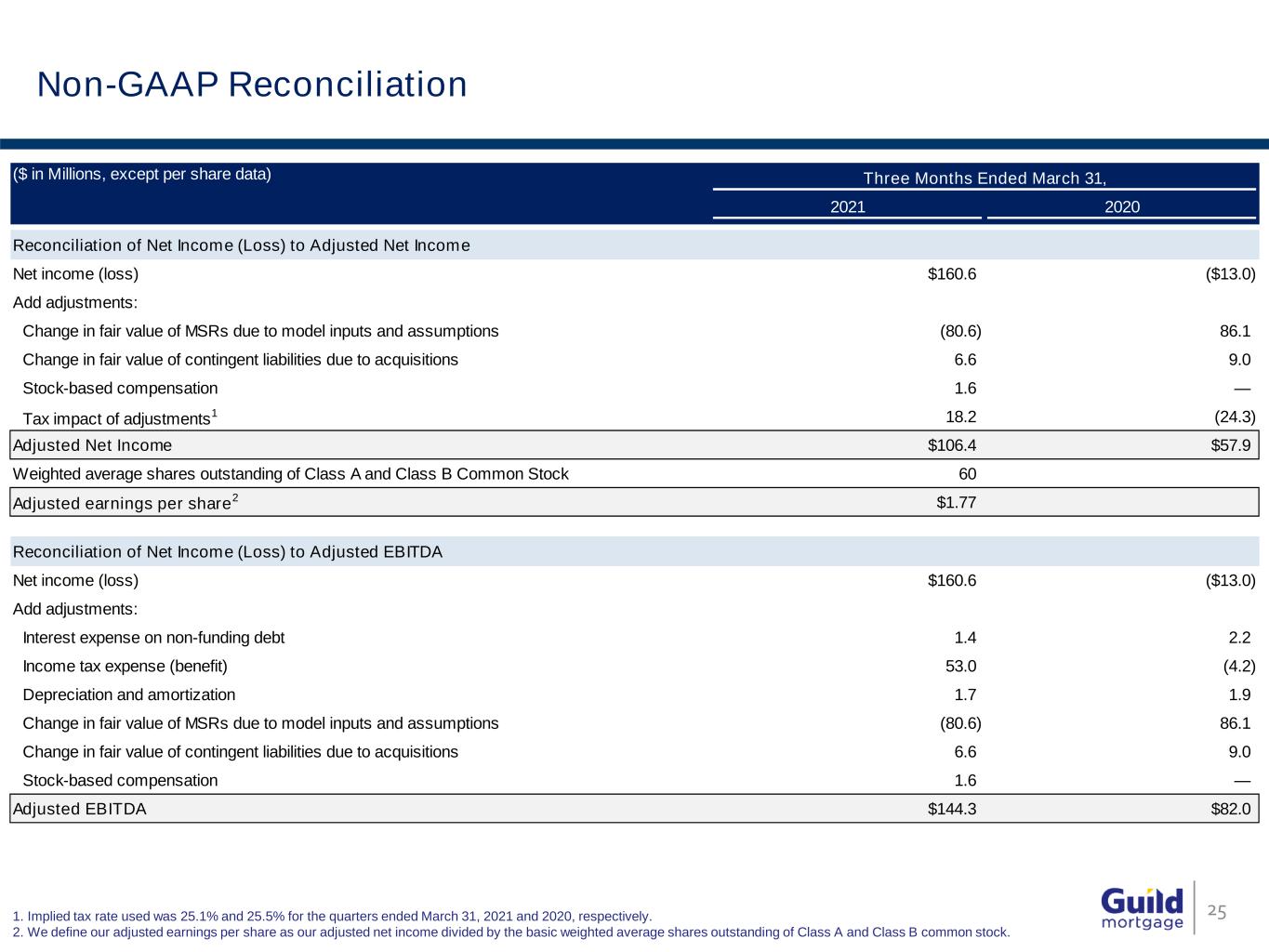
Task: Click the $1.77 adjusted earnings per share value
Action: 955,503
